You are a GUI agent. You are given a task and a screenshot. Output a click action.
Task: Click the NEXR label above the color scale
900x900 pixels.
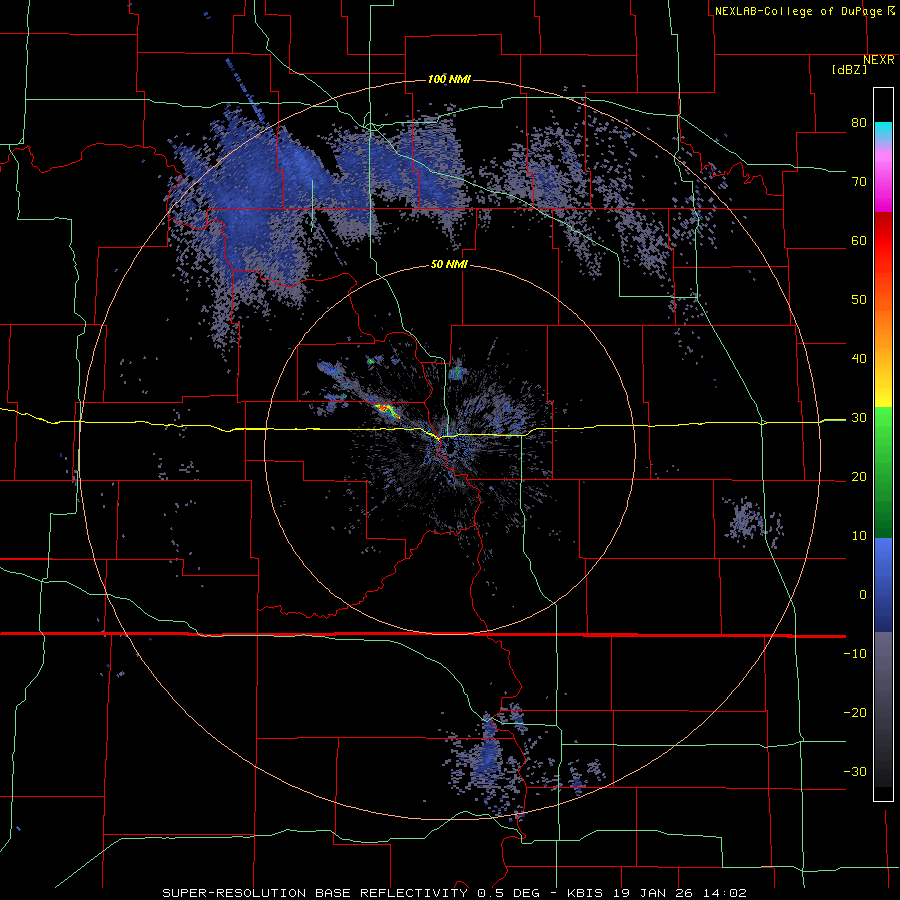[x=879, y=60]
